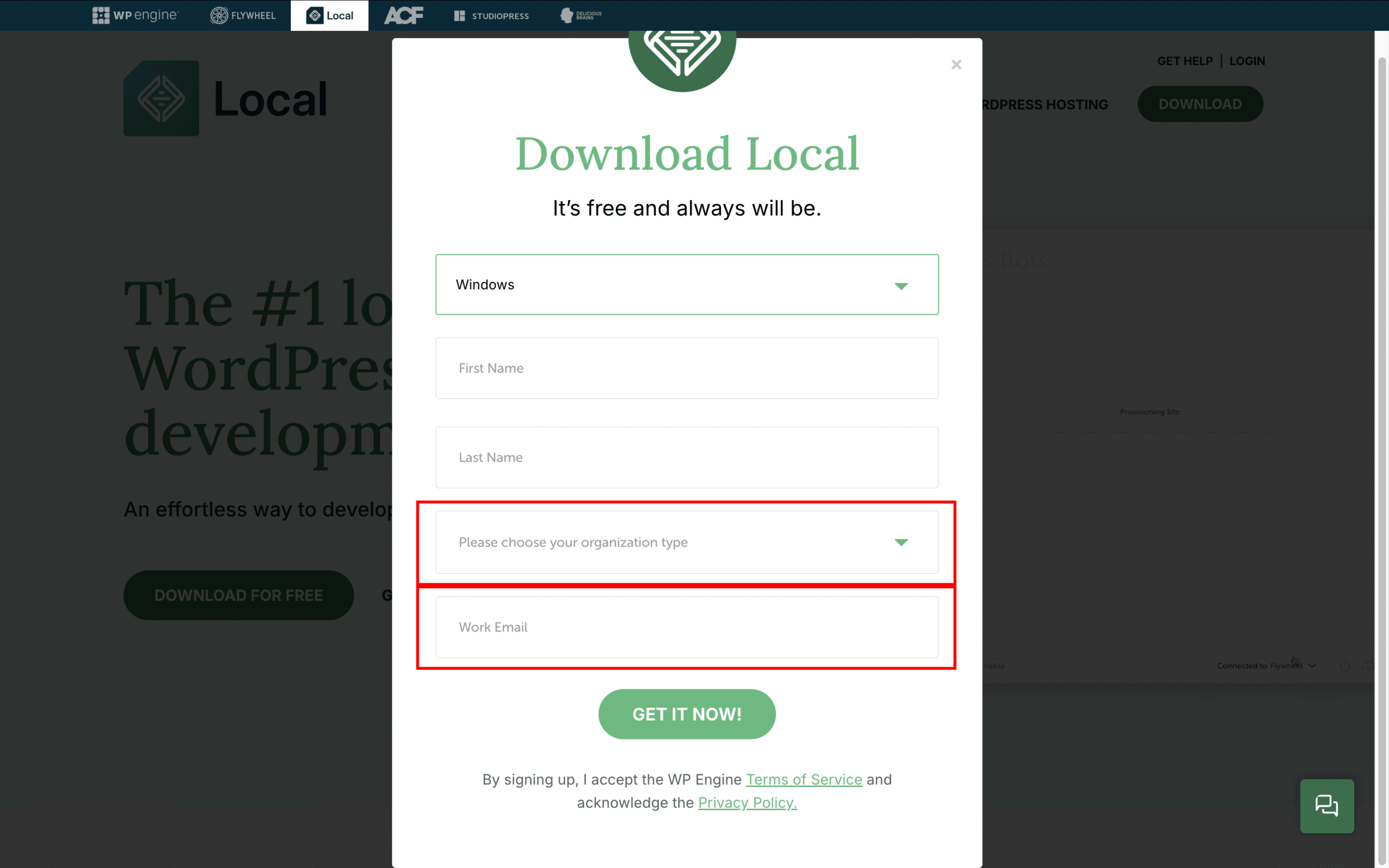Click the Privacy Policy link

pyautogui.click(x=746, y=802)
